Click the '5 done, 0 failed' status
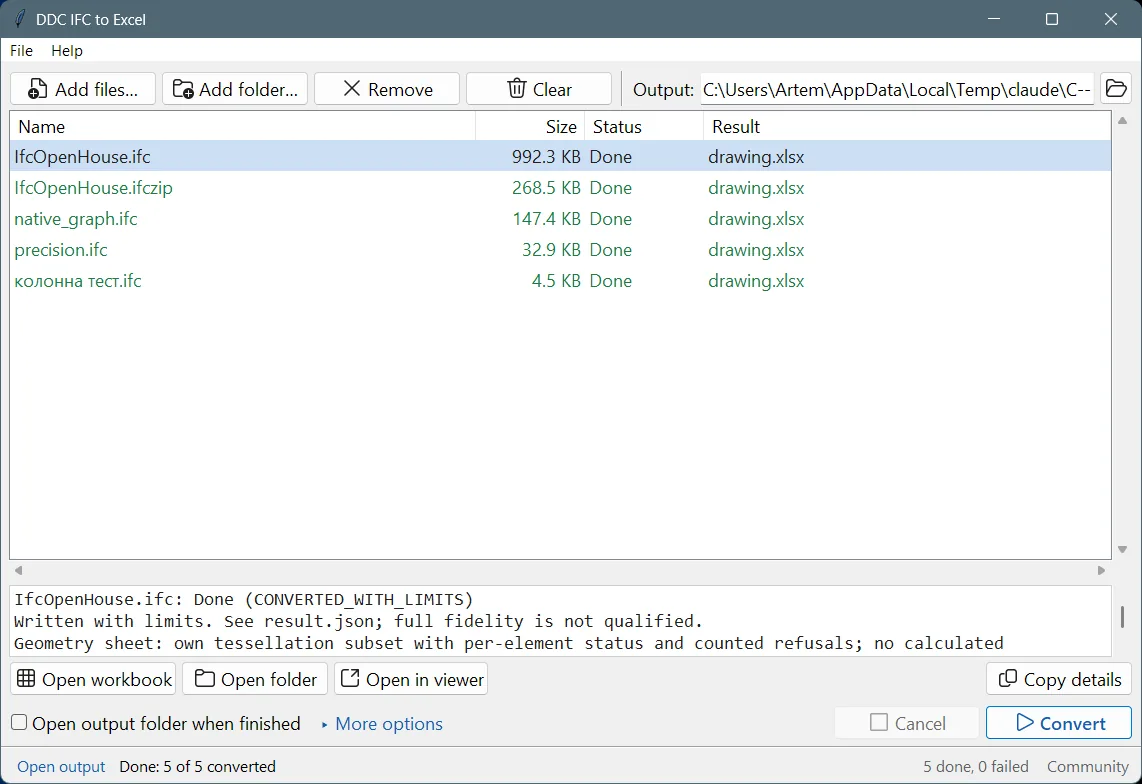The height and width of the screenshot is (784, 1142). pos(976,767)
